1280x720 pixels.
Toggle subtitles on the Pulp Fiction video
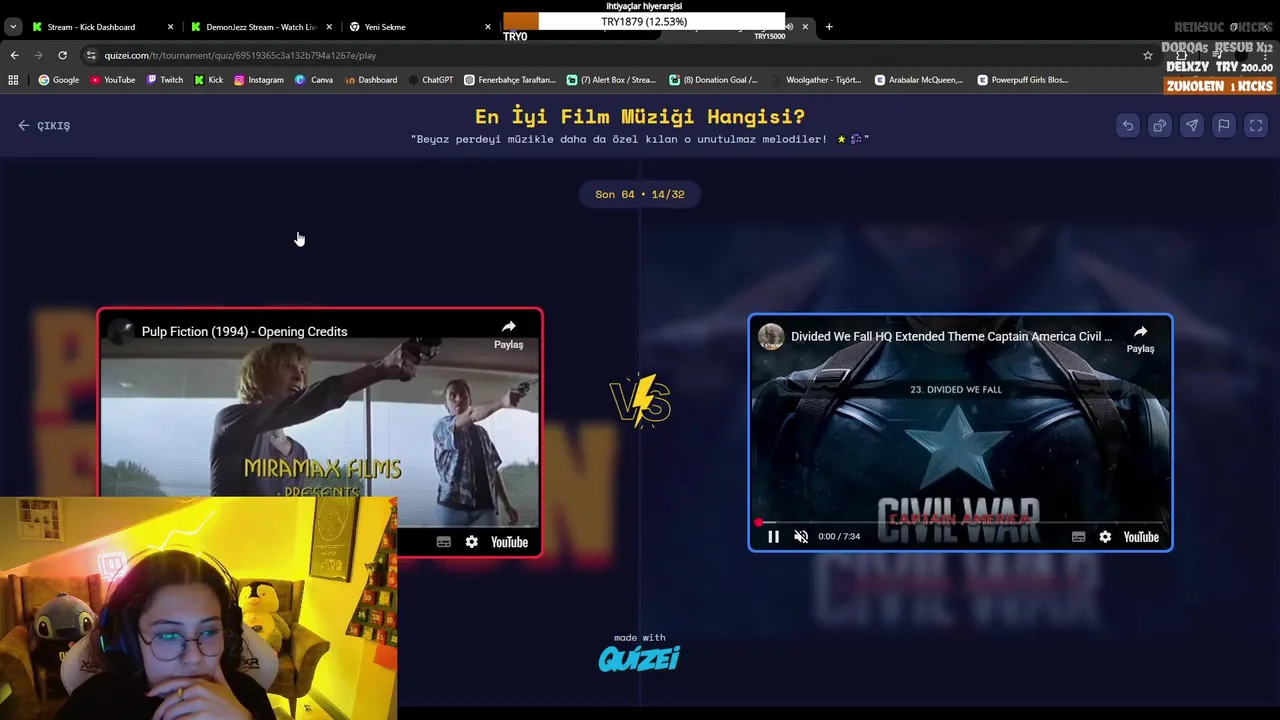coord(444,542)
